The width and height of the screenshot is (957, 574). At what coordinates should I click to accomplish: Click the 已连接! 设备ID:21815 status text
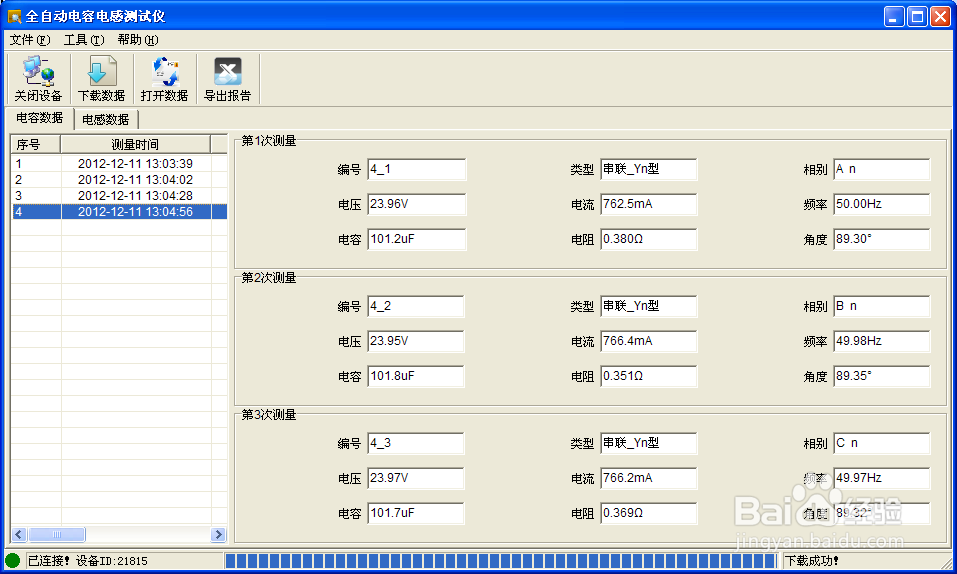(88, 561)
